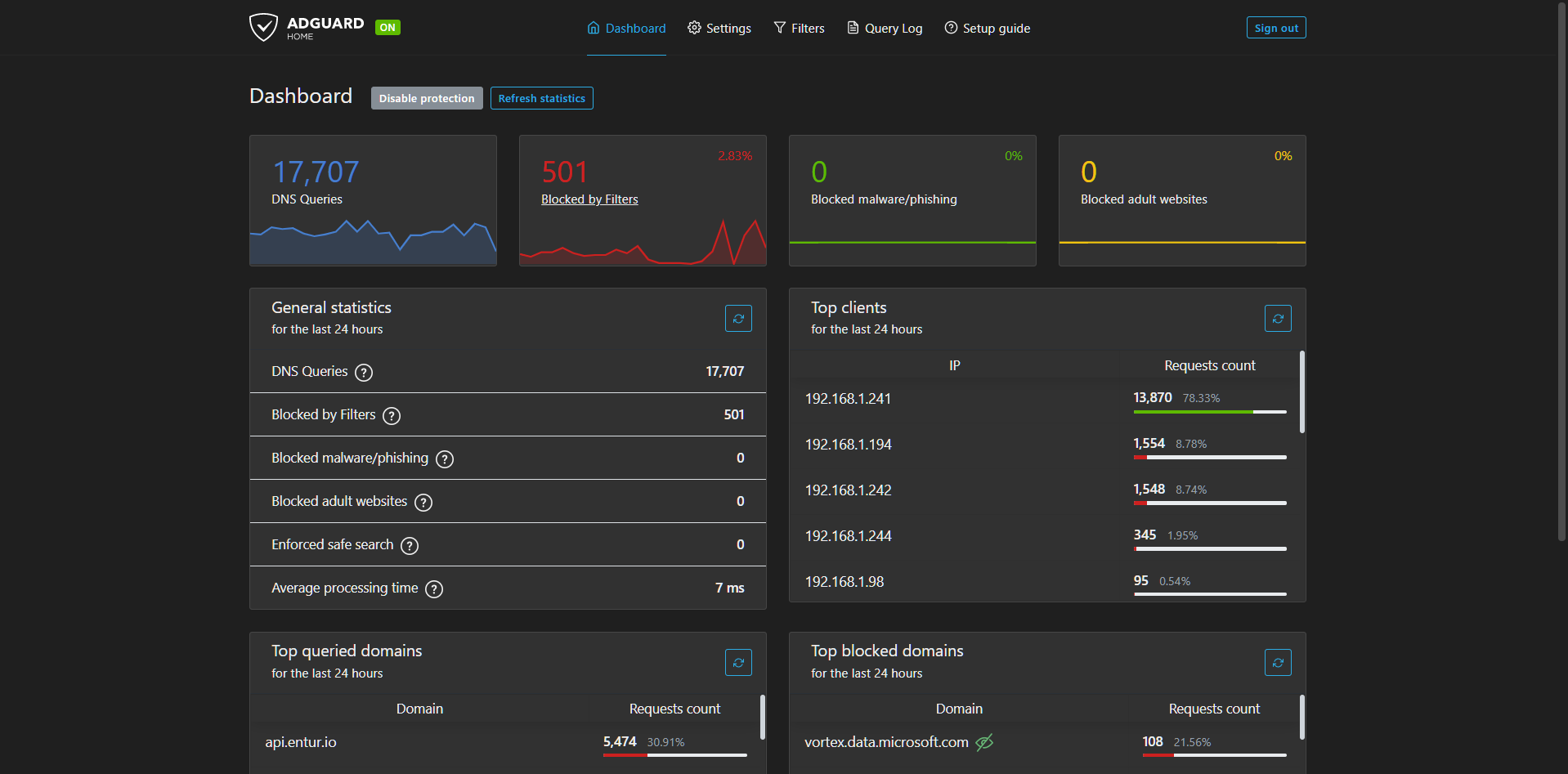Click help icon next to Blocked malware/phishing
The image size is (1568, 774).
(445, 459)
